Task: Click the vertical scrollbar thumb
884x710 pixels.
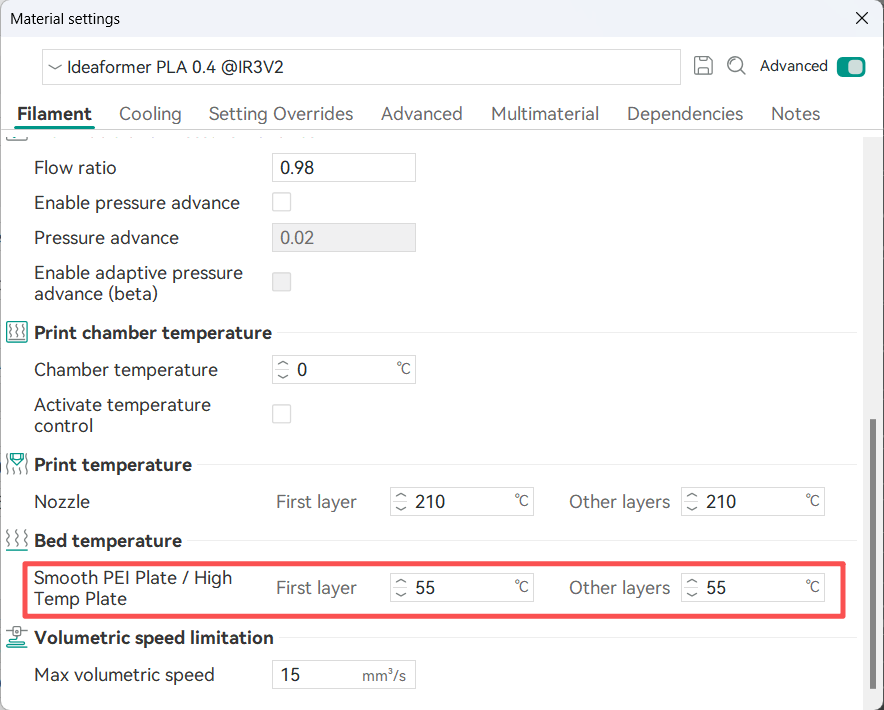Action: coord(873,554)
